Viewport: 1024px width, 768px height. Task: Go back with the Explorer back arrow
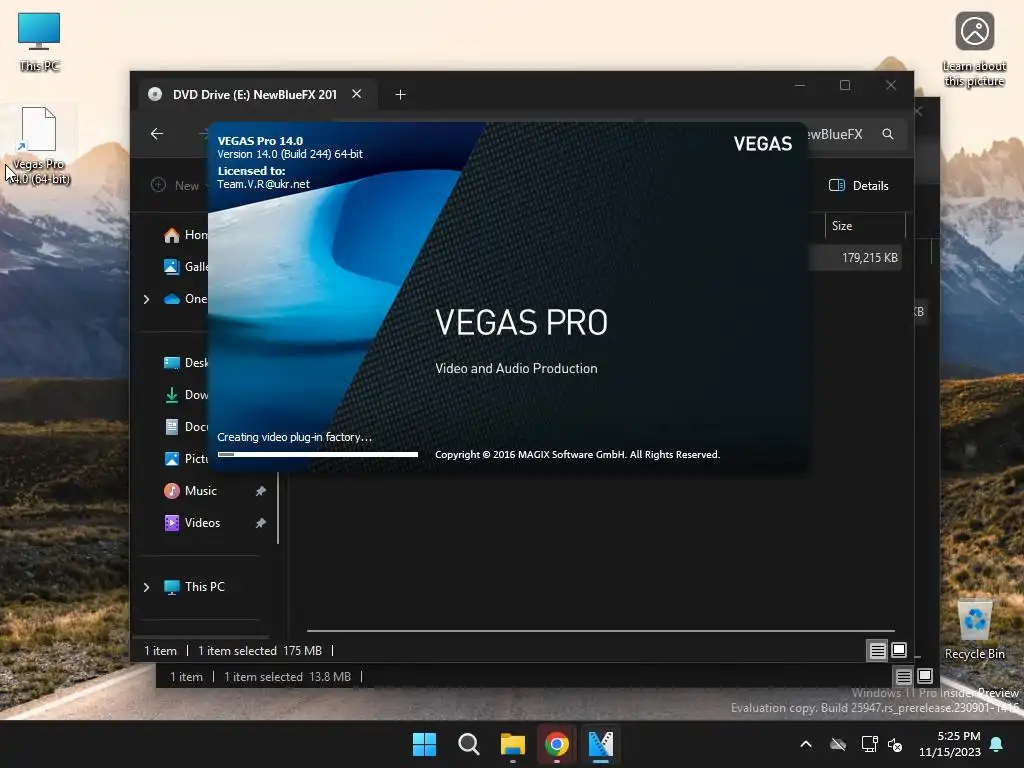[157, 134]
